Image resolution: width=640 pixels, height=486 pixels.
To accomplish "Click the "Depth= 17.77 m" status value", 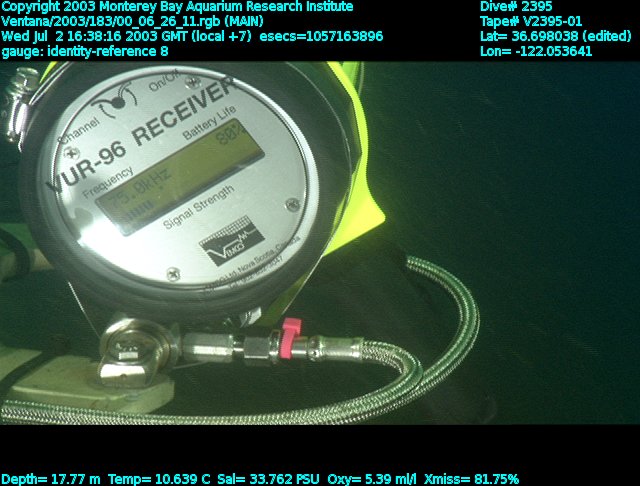I will pyautogui.click(x=51, y=479).
